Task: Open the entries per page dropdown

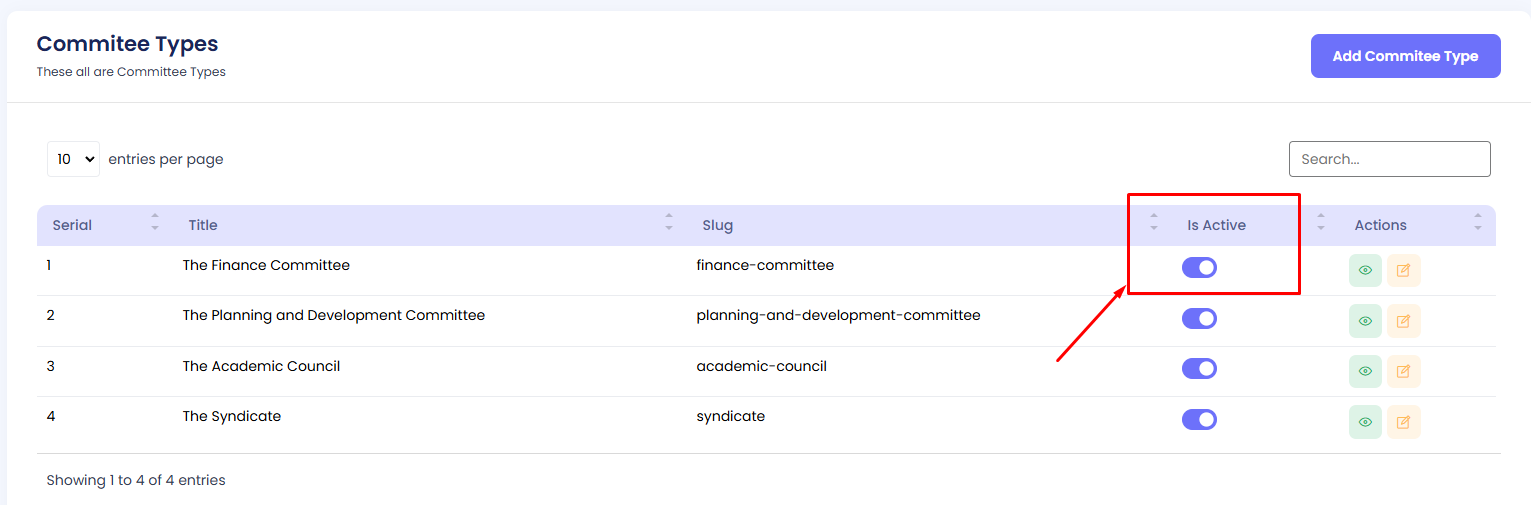Action: tap(73, 159)
